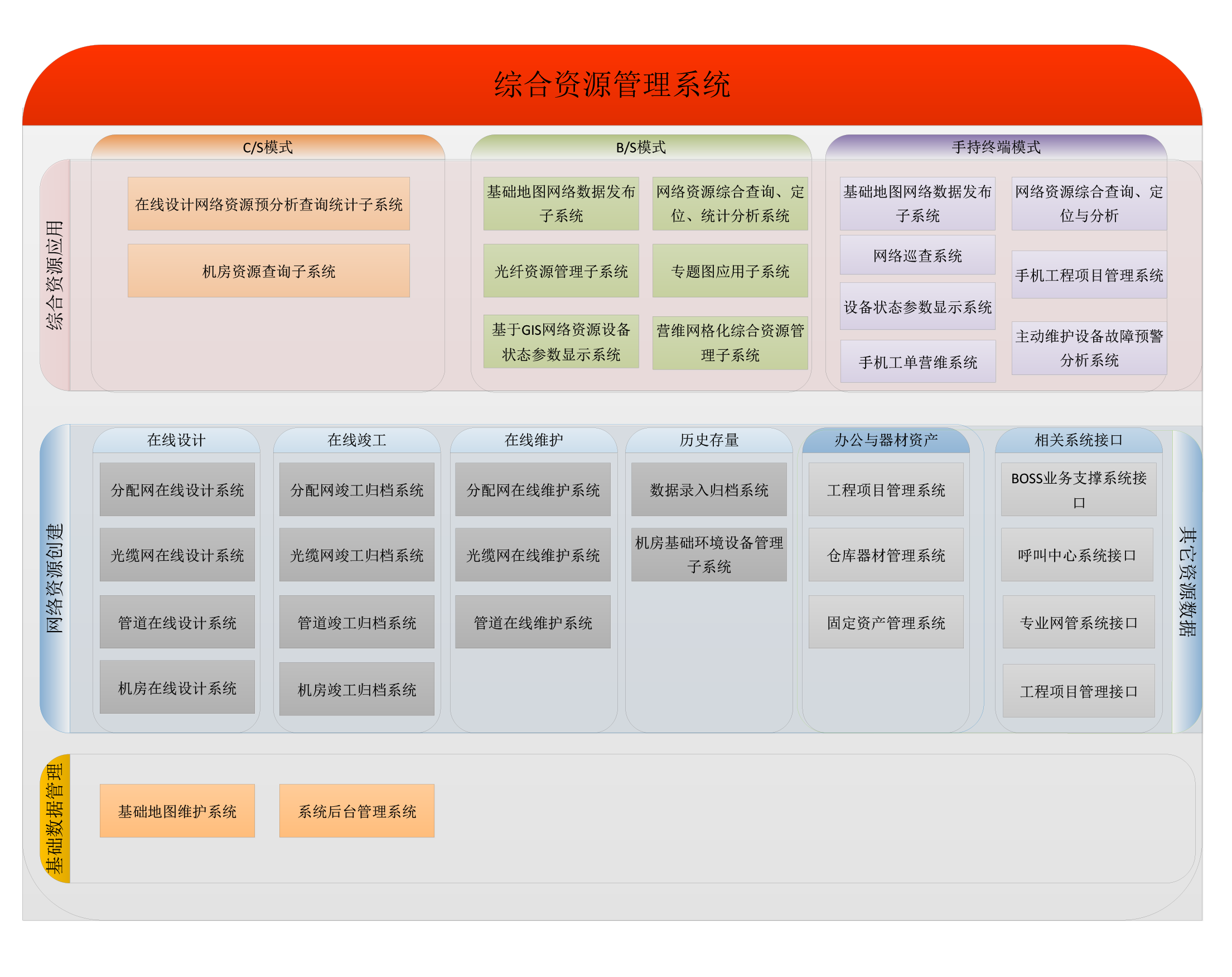The image size is (1232, 977).
Task: Select the 办公与器材资产 column header
Action: coord(886,440)
